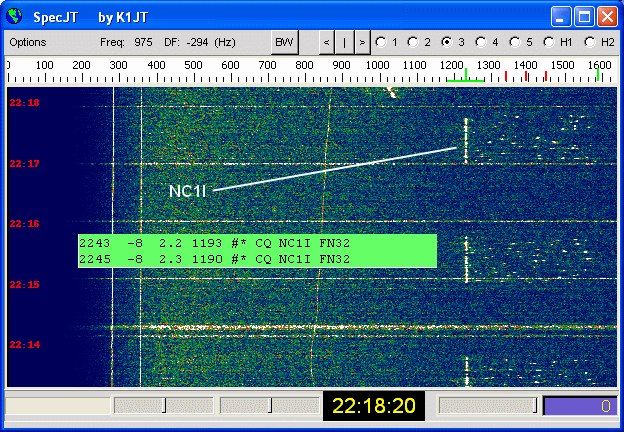624x432 pixels.
Task: Click the 22:16 time label
Action: (25, 224)
